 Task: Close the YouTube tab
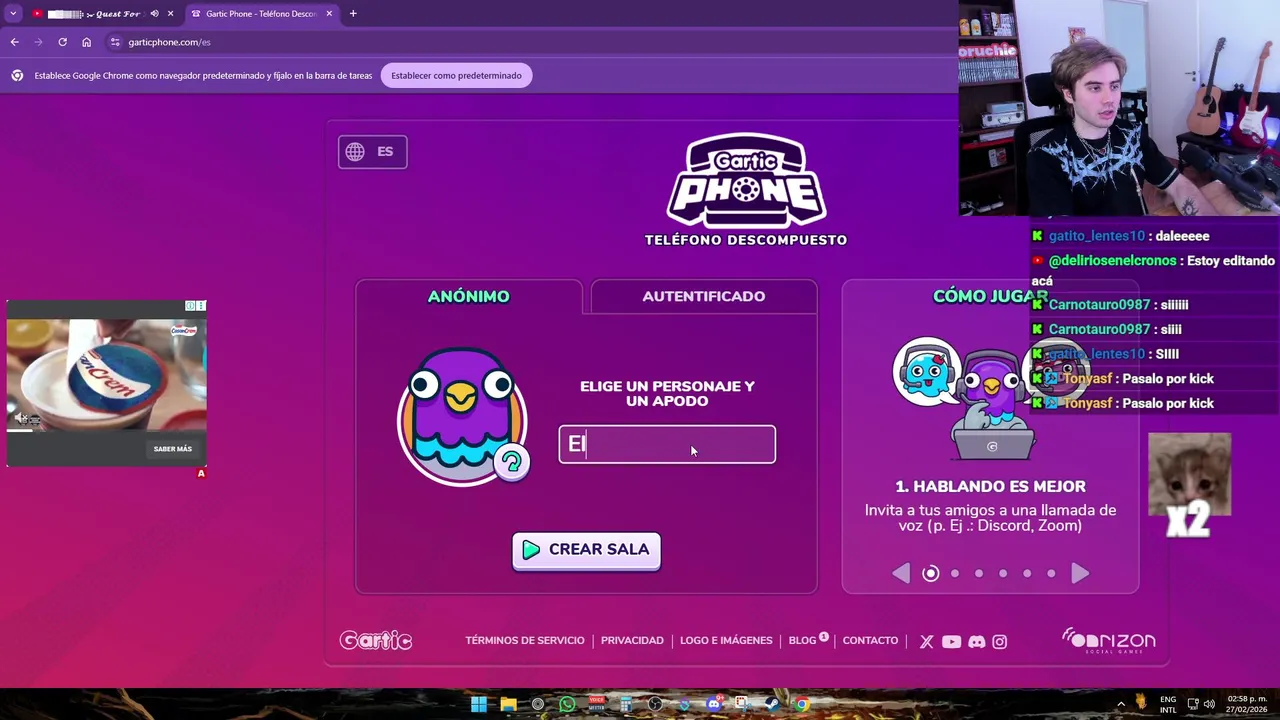click(x=170, y=14)
